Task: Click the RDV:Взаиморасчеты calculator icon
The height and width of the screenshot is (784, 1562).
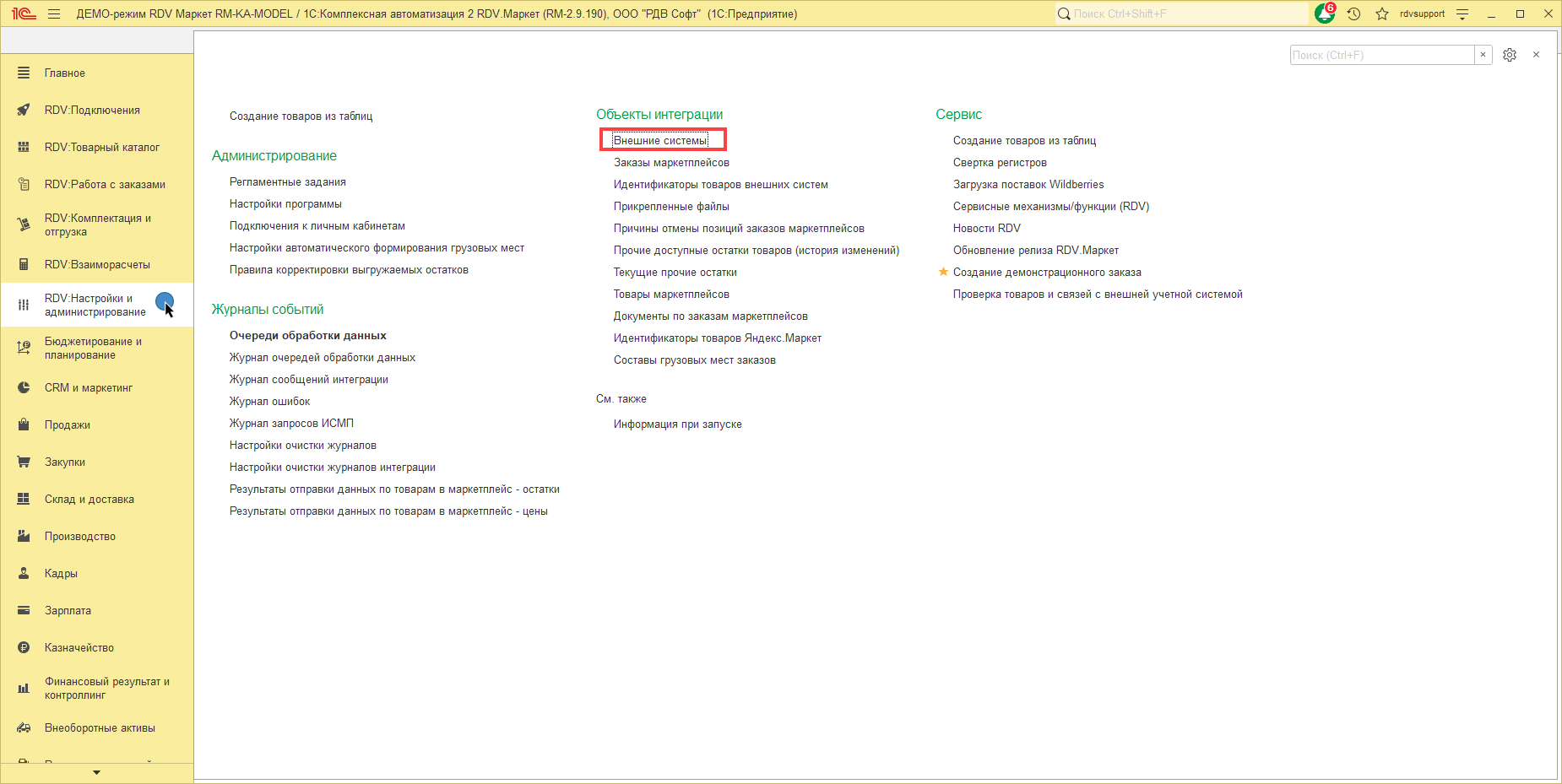Action: [x=24, y=264]
